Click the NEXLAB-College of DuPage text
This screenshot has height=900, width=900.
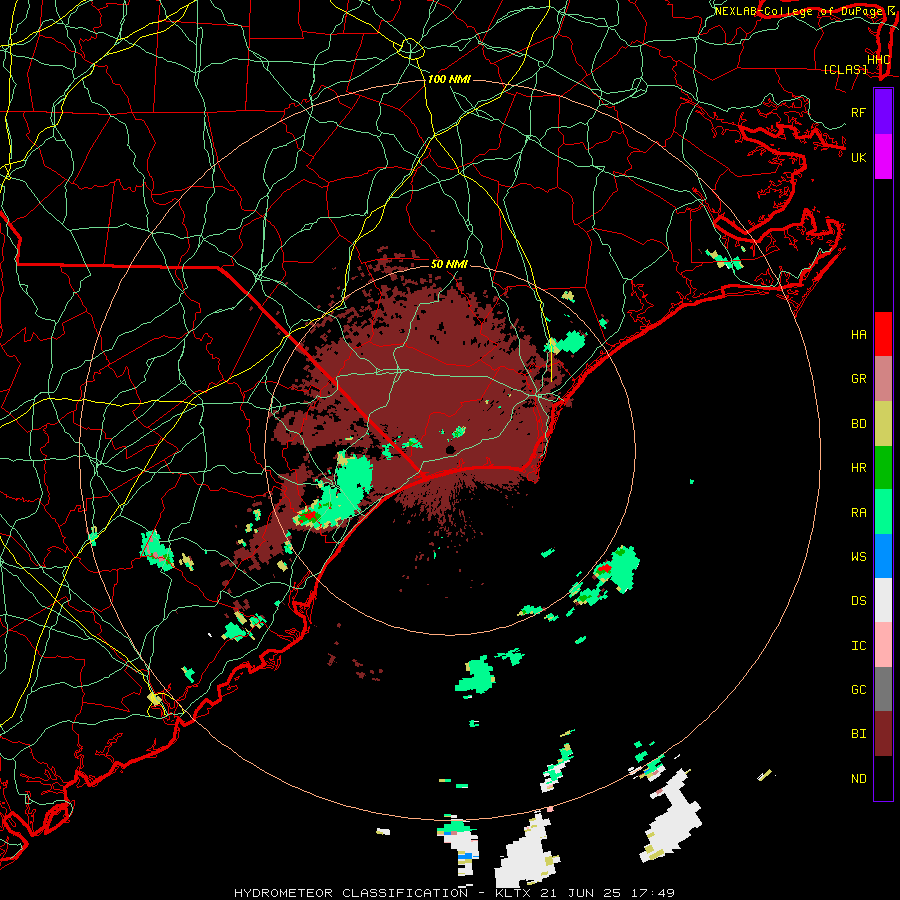[796, 11]
